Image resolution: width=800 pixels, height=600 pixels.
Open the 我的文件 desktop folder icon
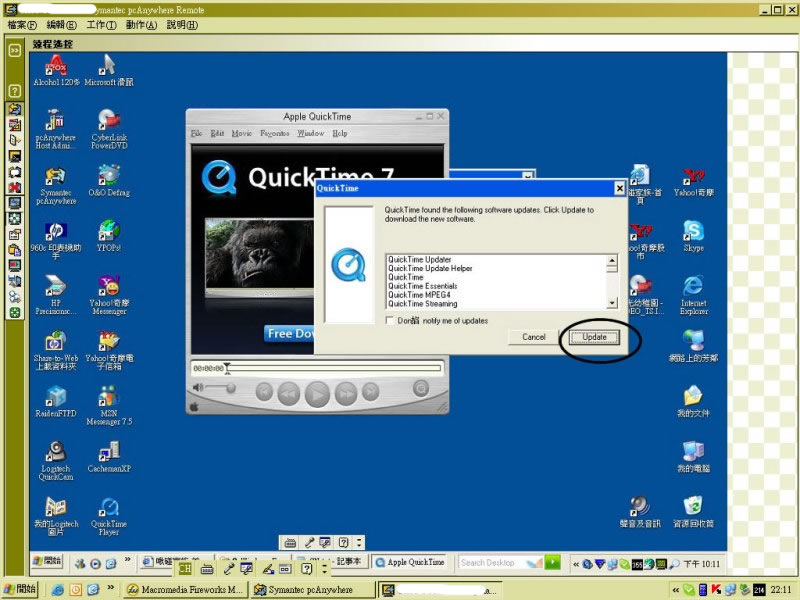click(693, 402)
